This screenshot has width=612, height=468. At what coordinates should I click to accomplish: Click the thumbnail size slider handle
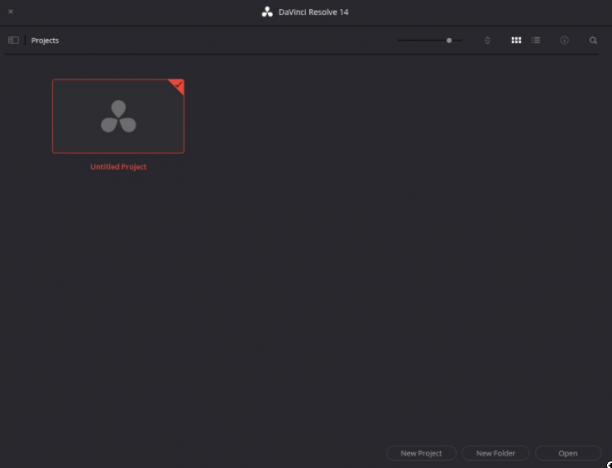[449, 40]
